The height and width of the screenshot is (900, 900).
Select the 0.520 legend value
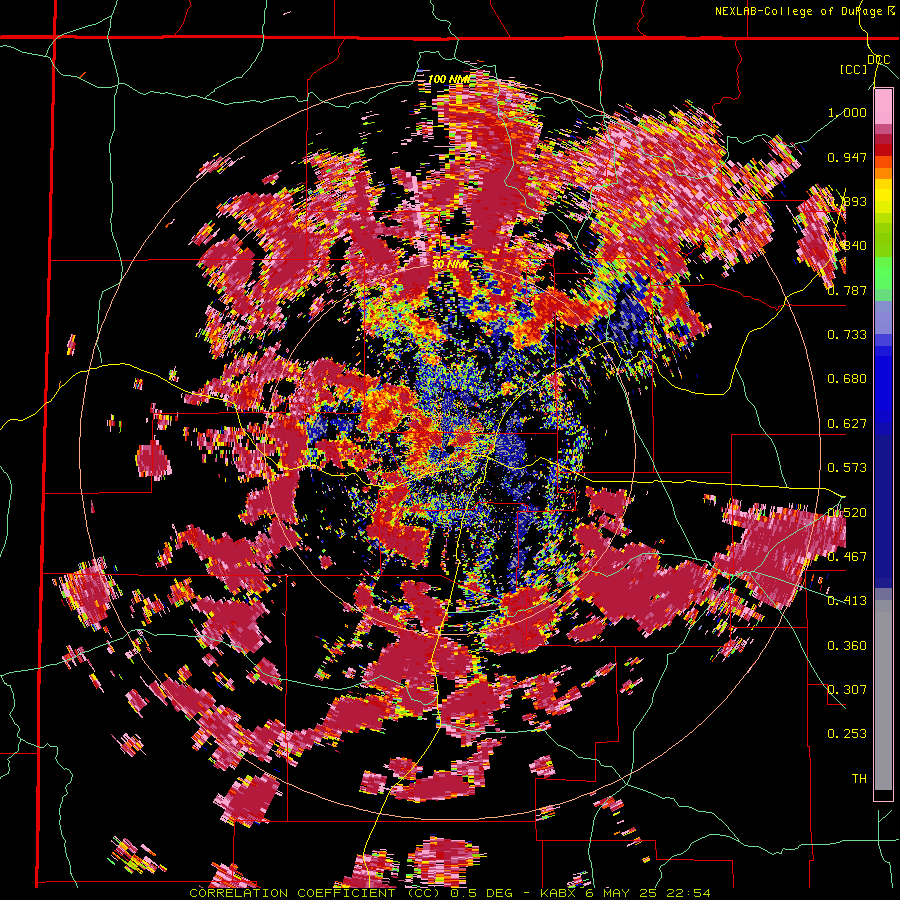847,513
